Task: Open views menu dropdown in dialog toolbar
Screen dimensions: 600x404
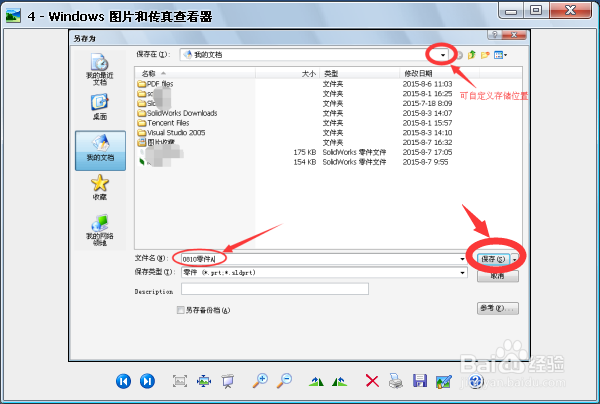Action: 501,55
